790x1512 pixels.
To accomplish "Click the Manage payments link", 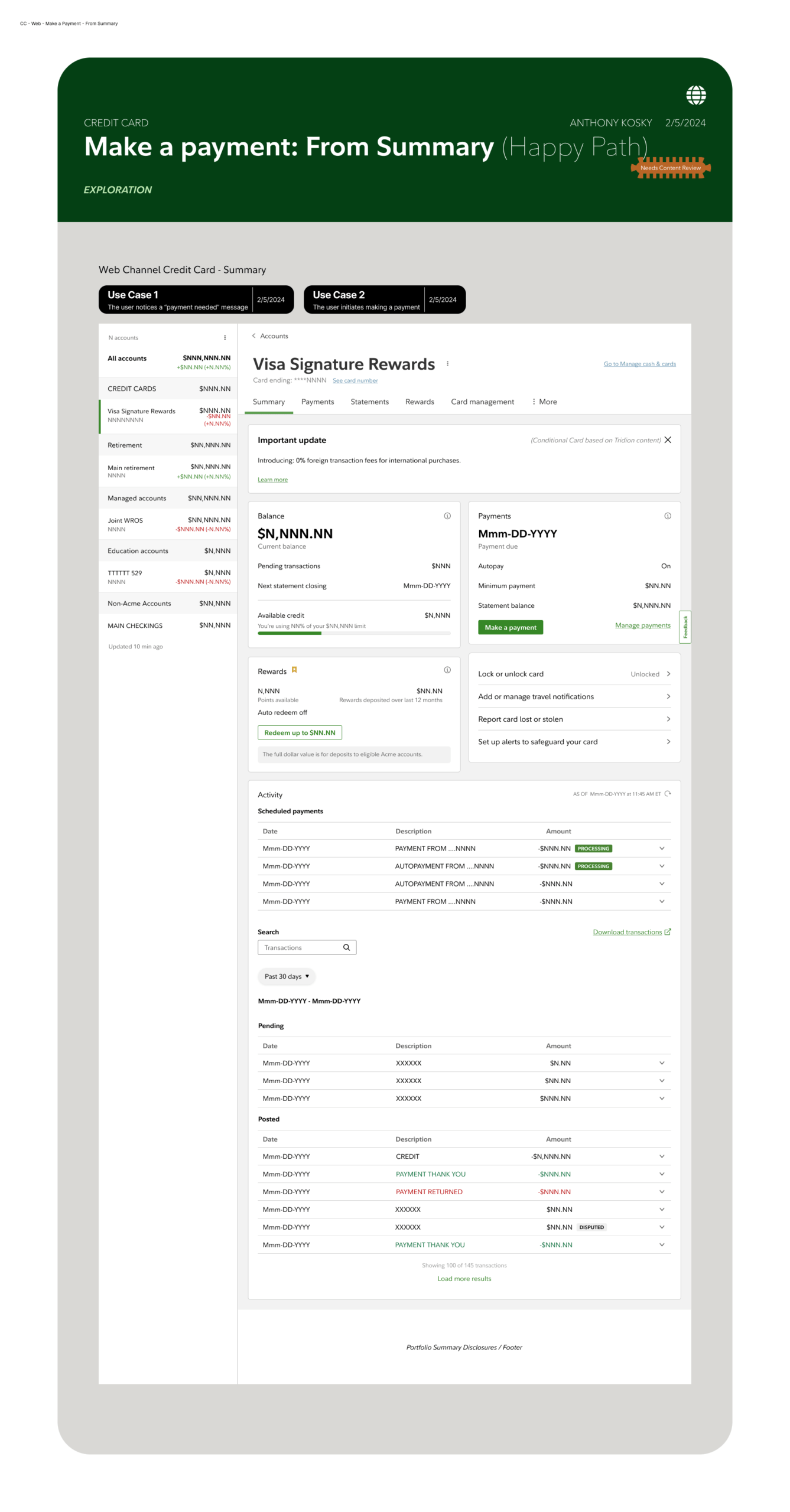I will 642,625.
